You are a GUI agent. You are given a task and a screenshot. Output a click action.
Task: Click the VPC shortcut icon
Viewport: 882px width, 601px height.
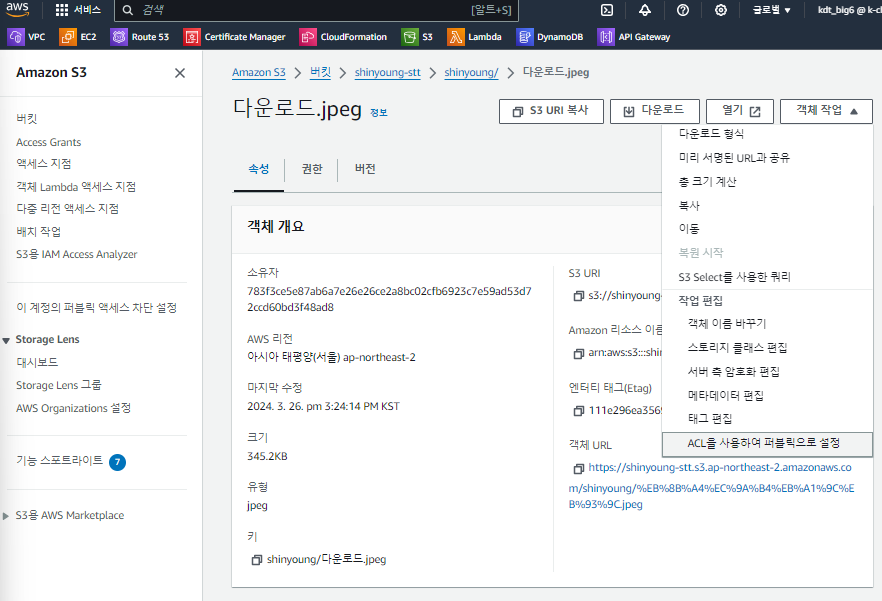[16, 37]
